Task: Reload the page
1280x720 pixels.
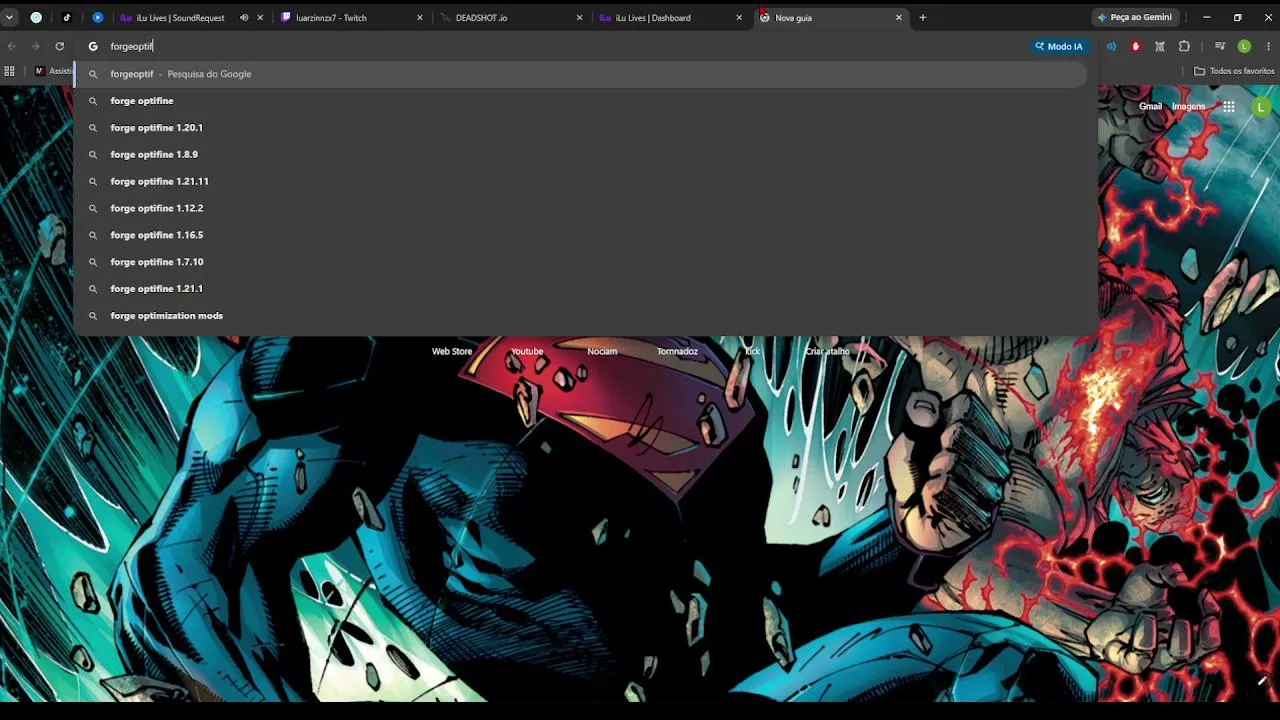Action: pos(60,46)
